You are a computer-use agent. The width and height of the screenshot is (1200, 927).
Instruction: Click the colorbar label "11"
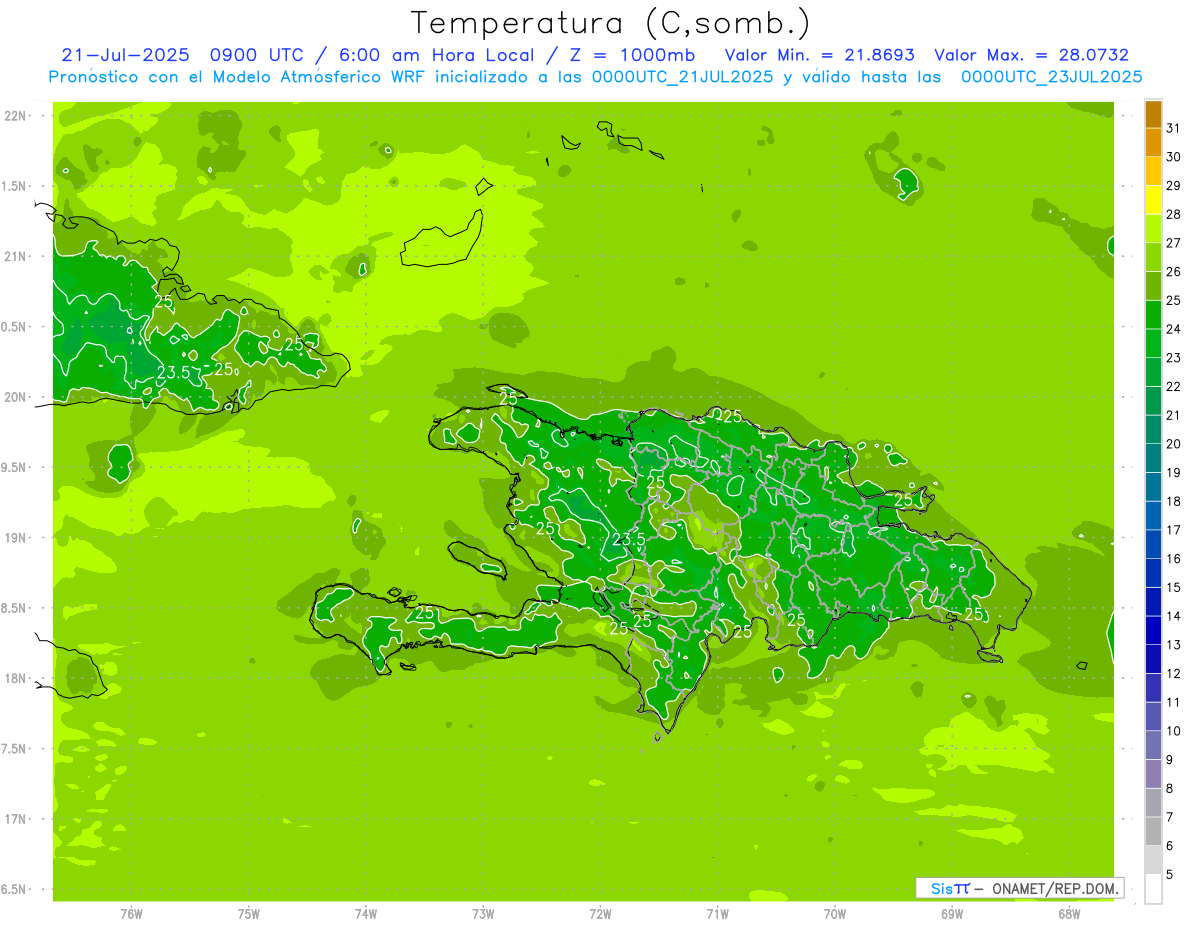coord(1174,702)
